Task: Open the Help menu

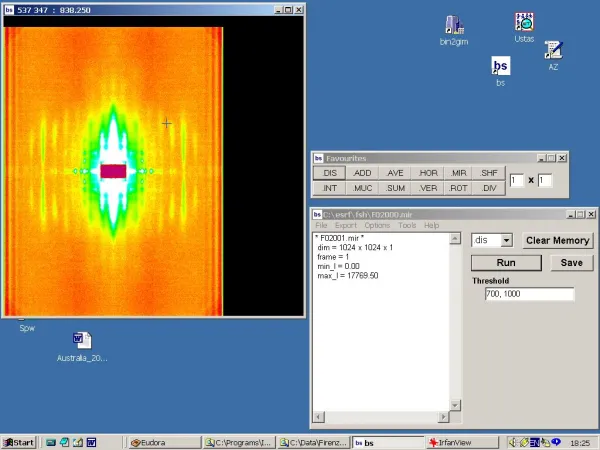Action: click(x=431, y=225)
